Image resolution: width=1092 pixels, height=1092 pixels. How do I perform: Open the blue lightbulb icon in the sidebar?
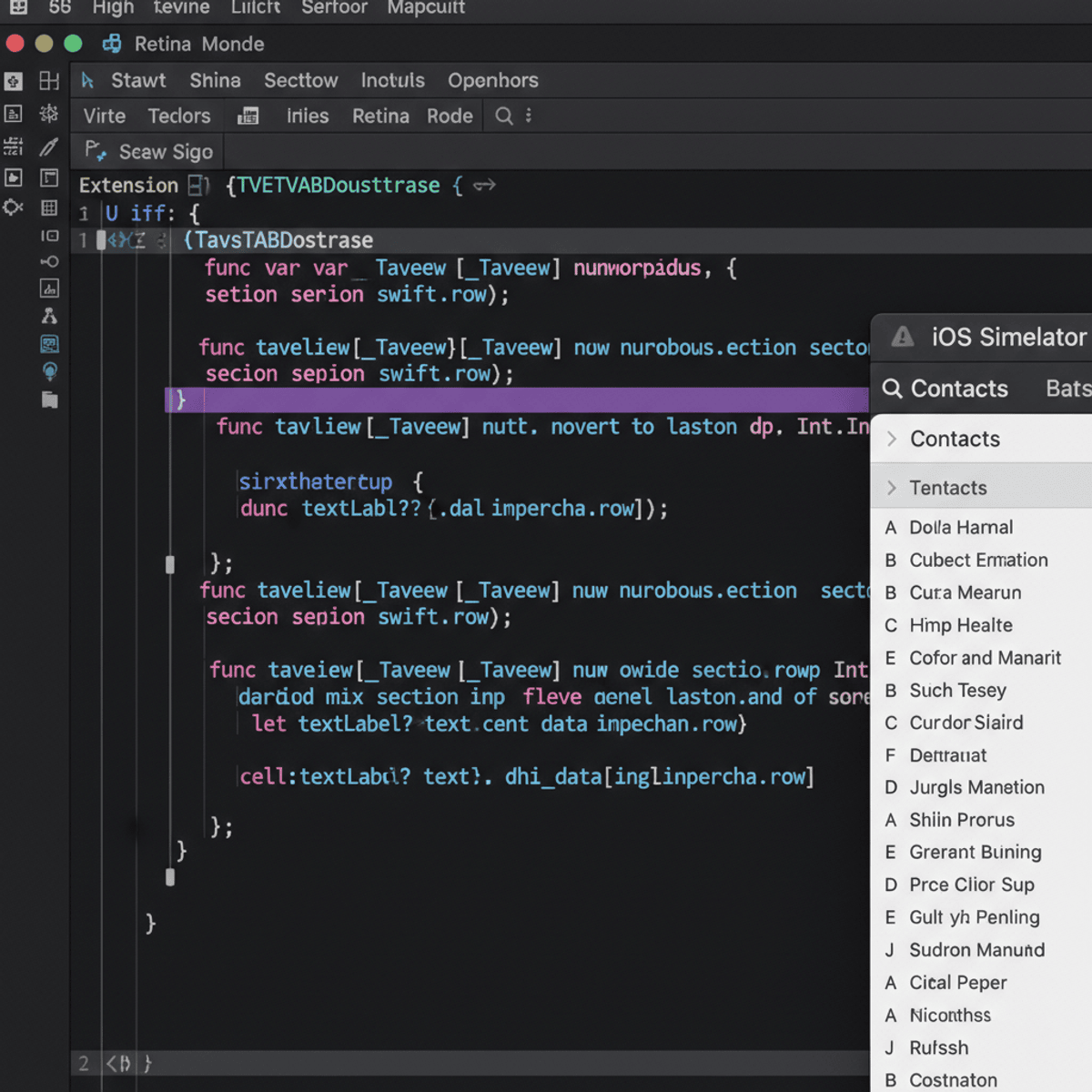pos(49,371)
